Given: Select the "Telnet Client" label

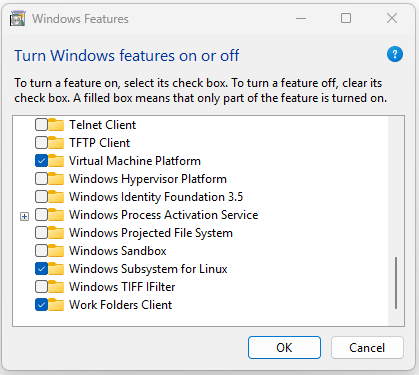Looking at the screenshot, I should pyautogui.click(x=103, y=125).
